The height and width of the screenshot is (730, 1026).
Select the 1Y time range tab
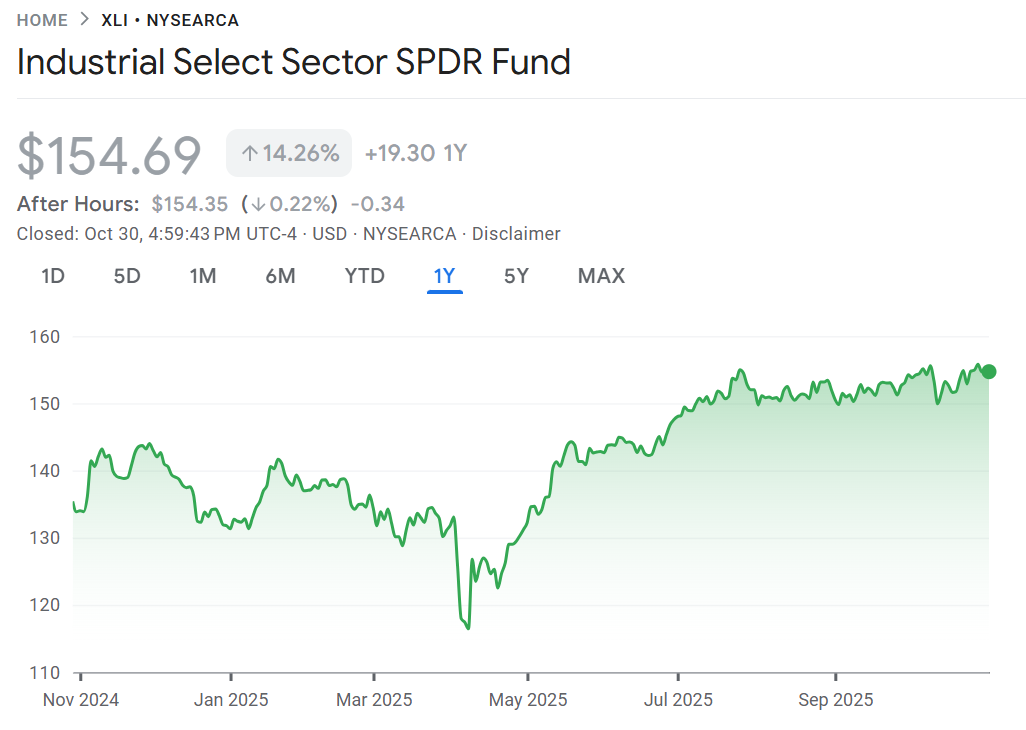click(x=444, y=276)
